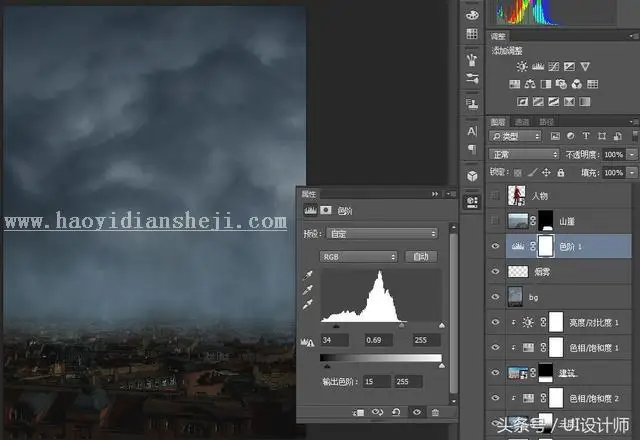
Task: Add an Invert adjustment layer
Action: pos(522,102)
